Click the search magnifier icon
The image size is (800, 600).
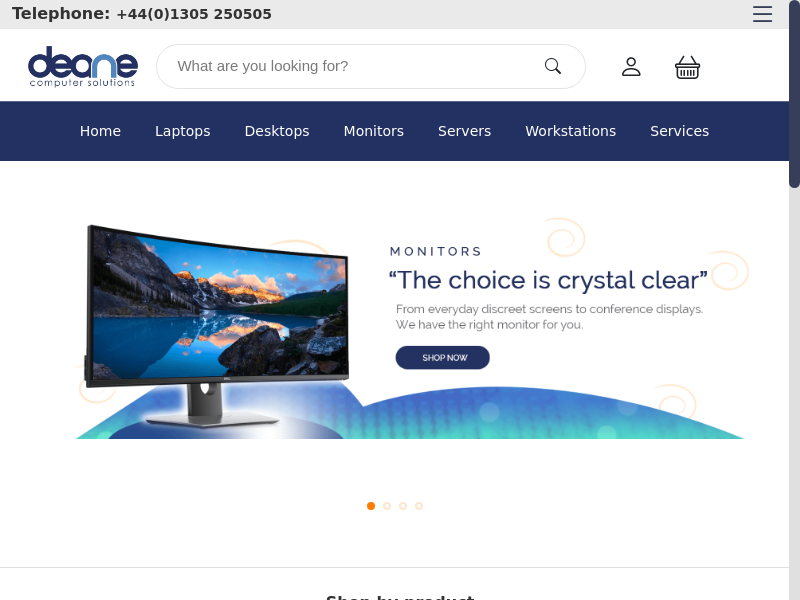(x=553, y=66)
